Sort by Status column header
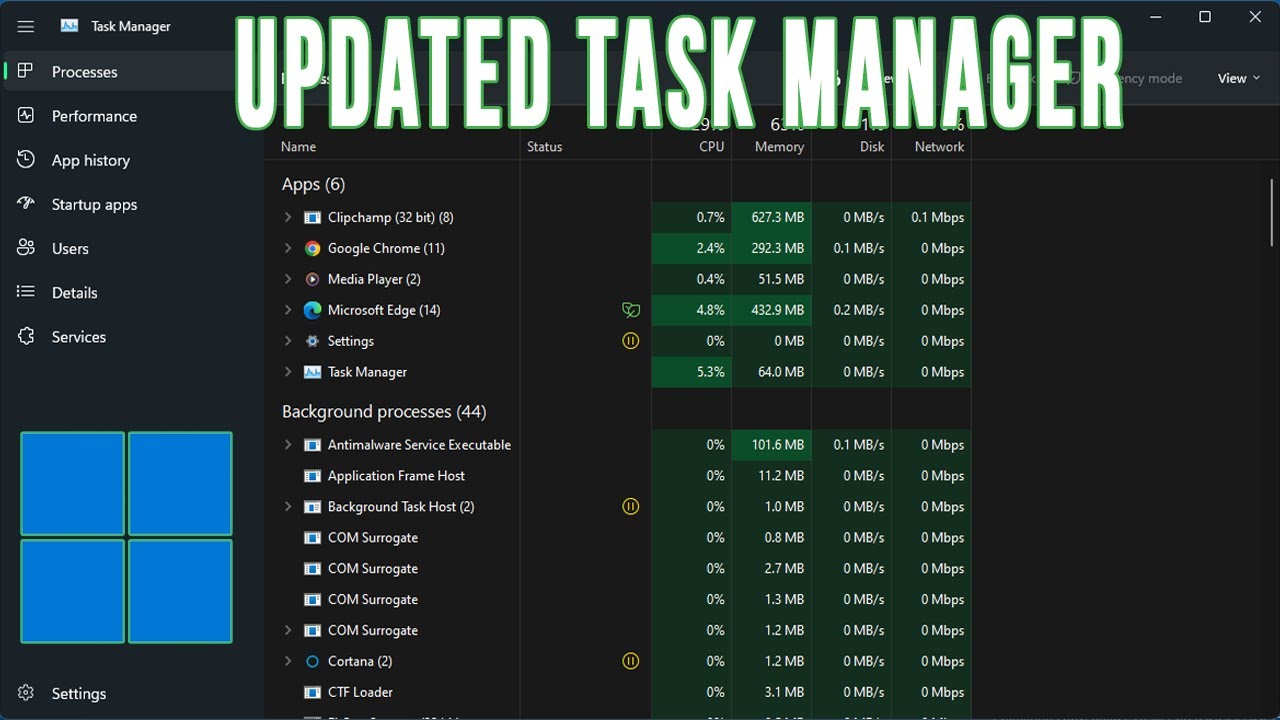Screen dimensions: 1280x720 pyautogui.click(x=545, y=146)
